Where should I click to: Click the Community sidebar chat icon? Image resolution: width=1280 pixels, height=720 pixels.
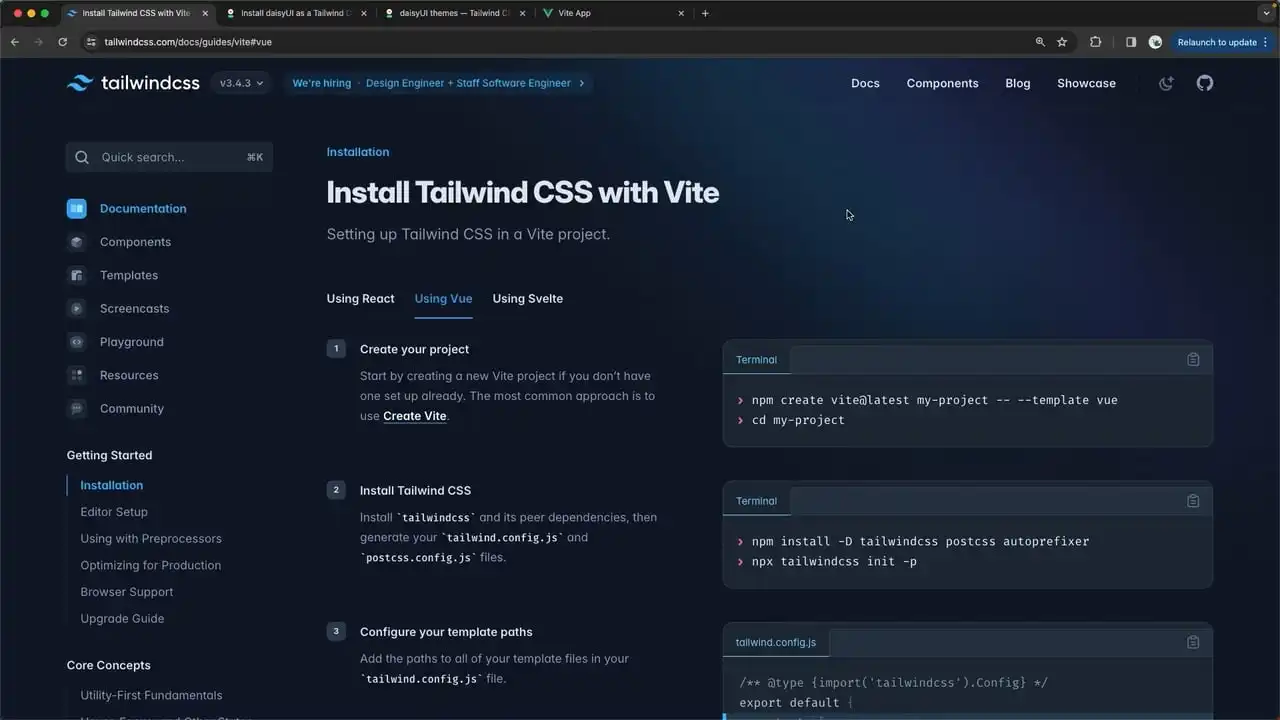pos(77,409)
